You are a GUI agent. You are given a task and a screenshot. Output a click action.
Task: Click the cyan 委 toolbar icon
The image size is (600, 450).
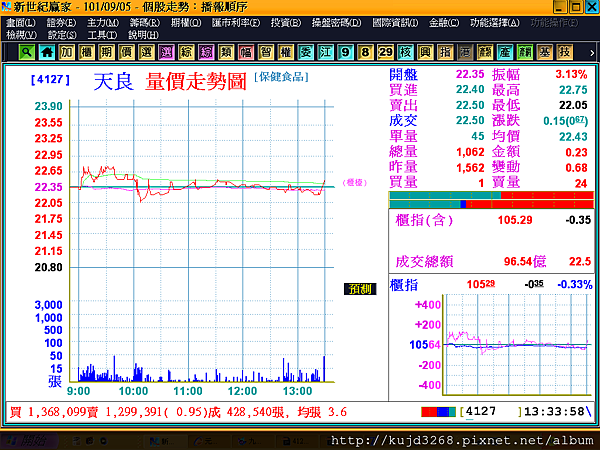305,52
